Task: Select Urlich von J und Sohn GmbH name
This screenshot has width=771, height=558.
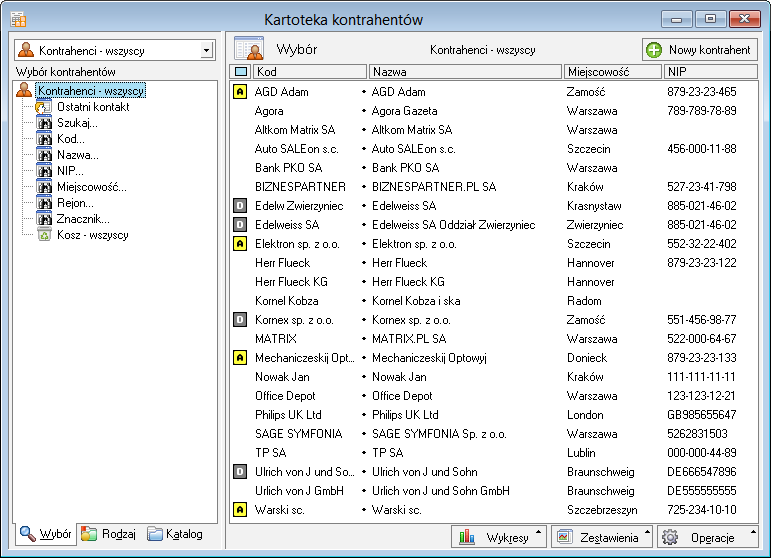Action: (x=441, y=491)
